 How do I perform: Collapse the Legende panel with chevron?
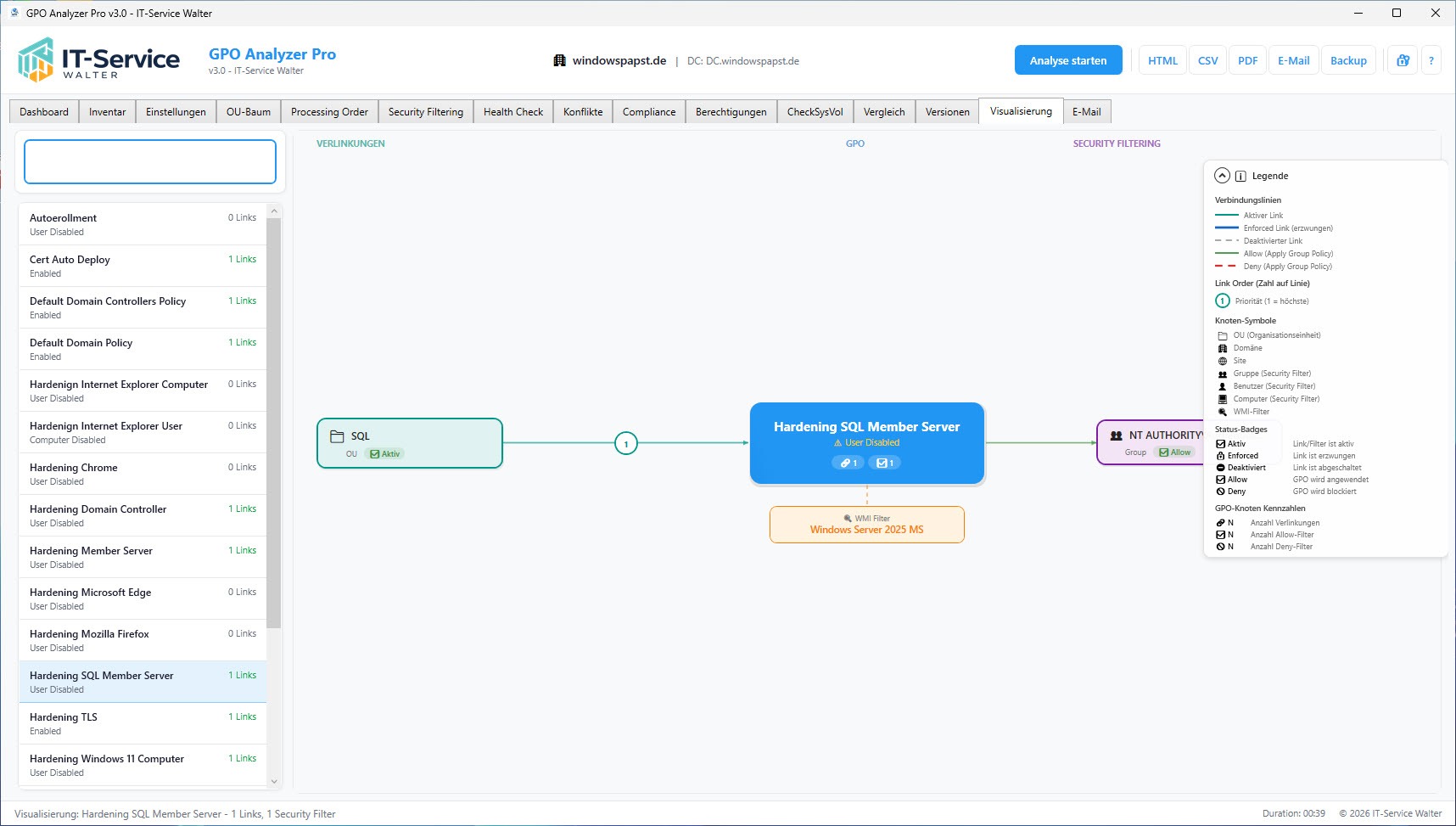coord(1222,176)
